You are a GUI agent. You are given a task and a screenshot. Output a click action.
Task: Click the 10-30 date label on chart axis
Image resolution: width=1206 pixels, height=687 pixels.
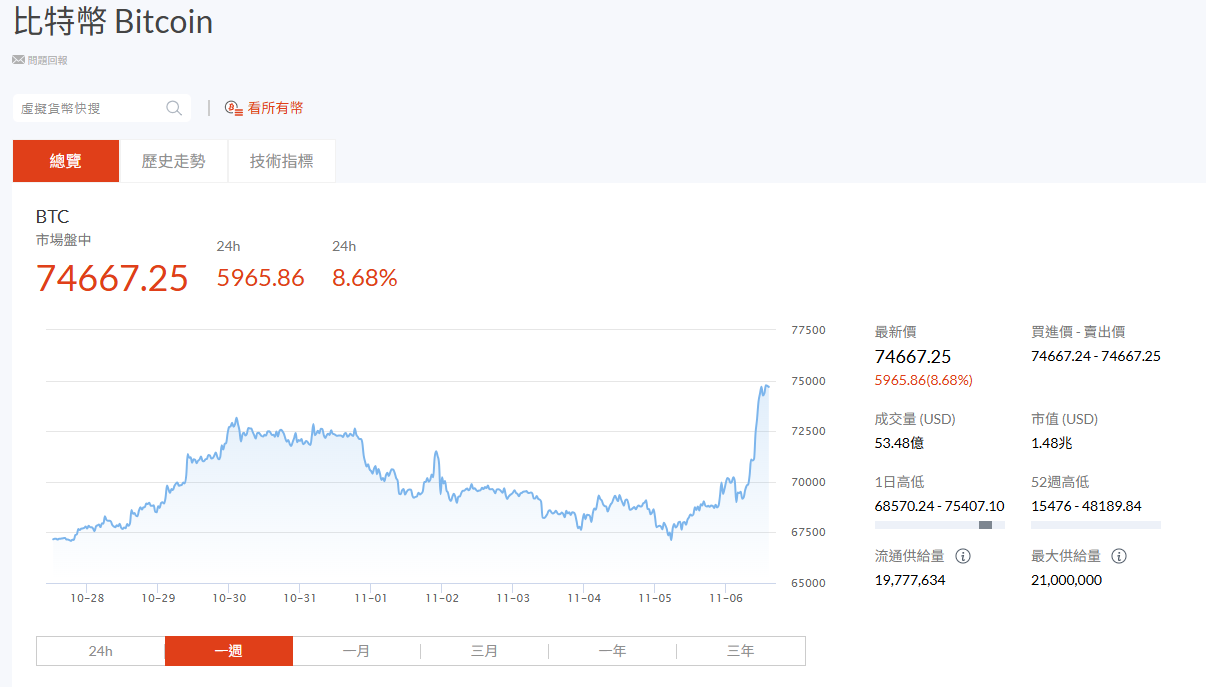click(x=229, y=598)
